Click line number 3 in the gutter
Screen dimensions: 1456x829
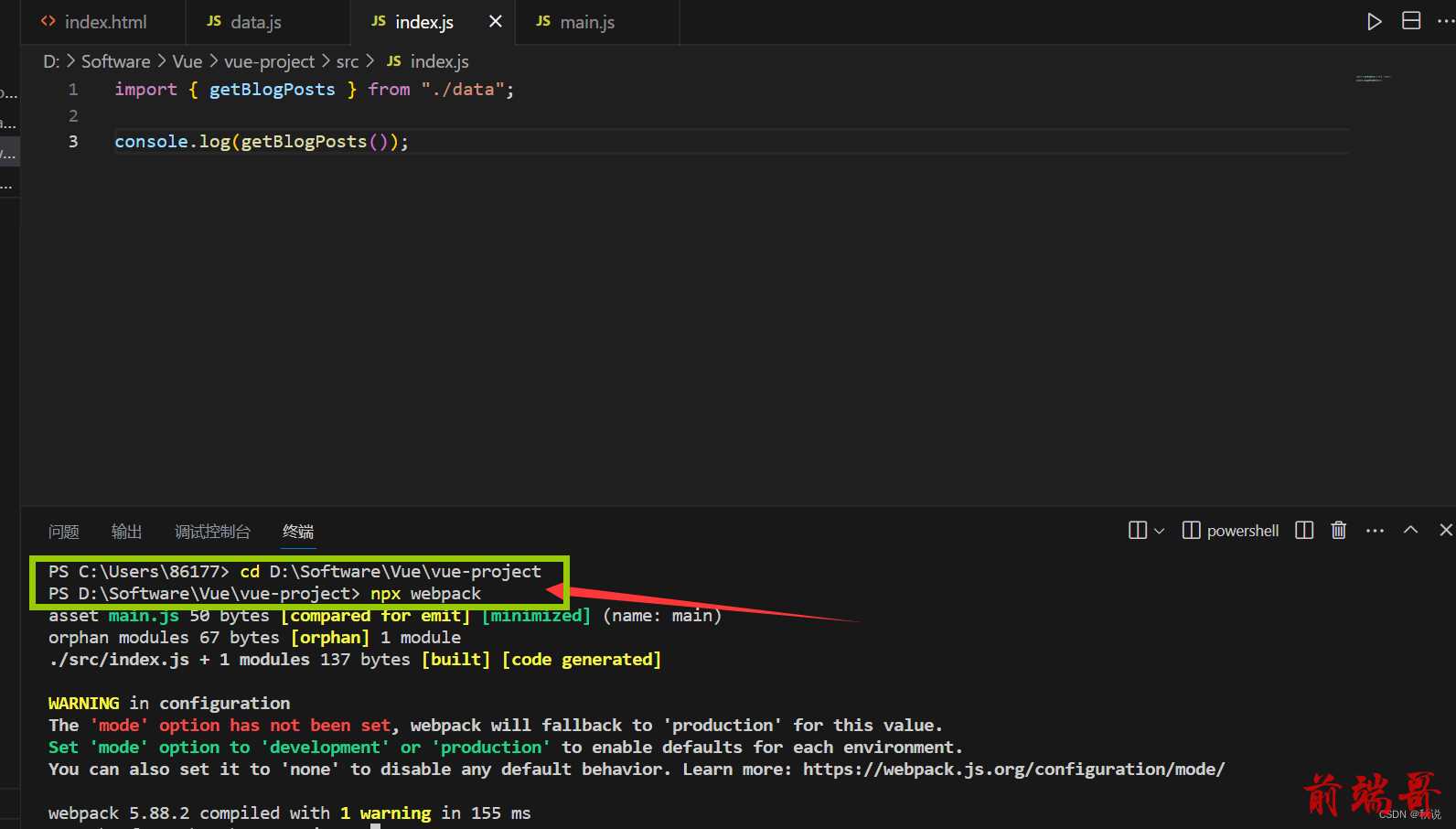[73, 142]
